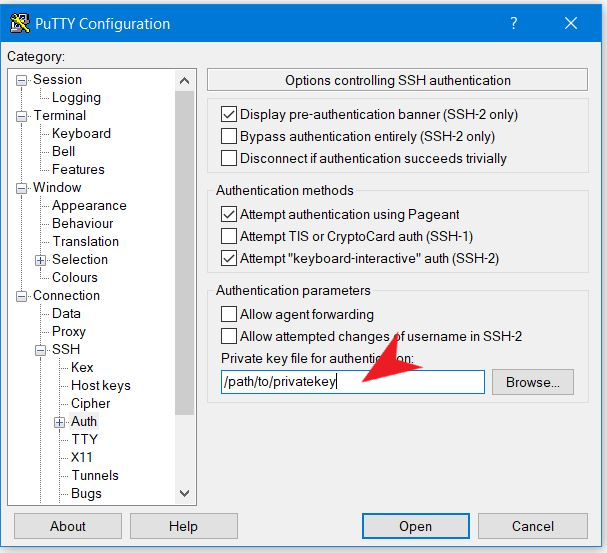The height and width of the screenshot is (553, 607).
Task: Select Auth category
Action: [84, 421]
